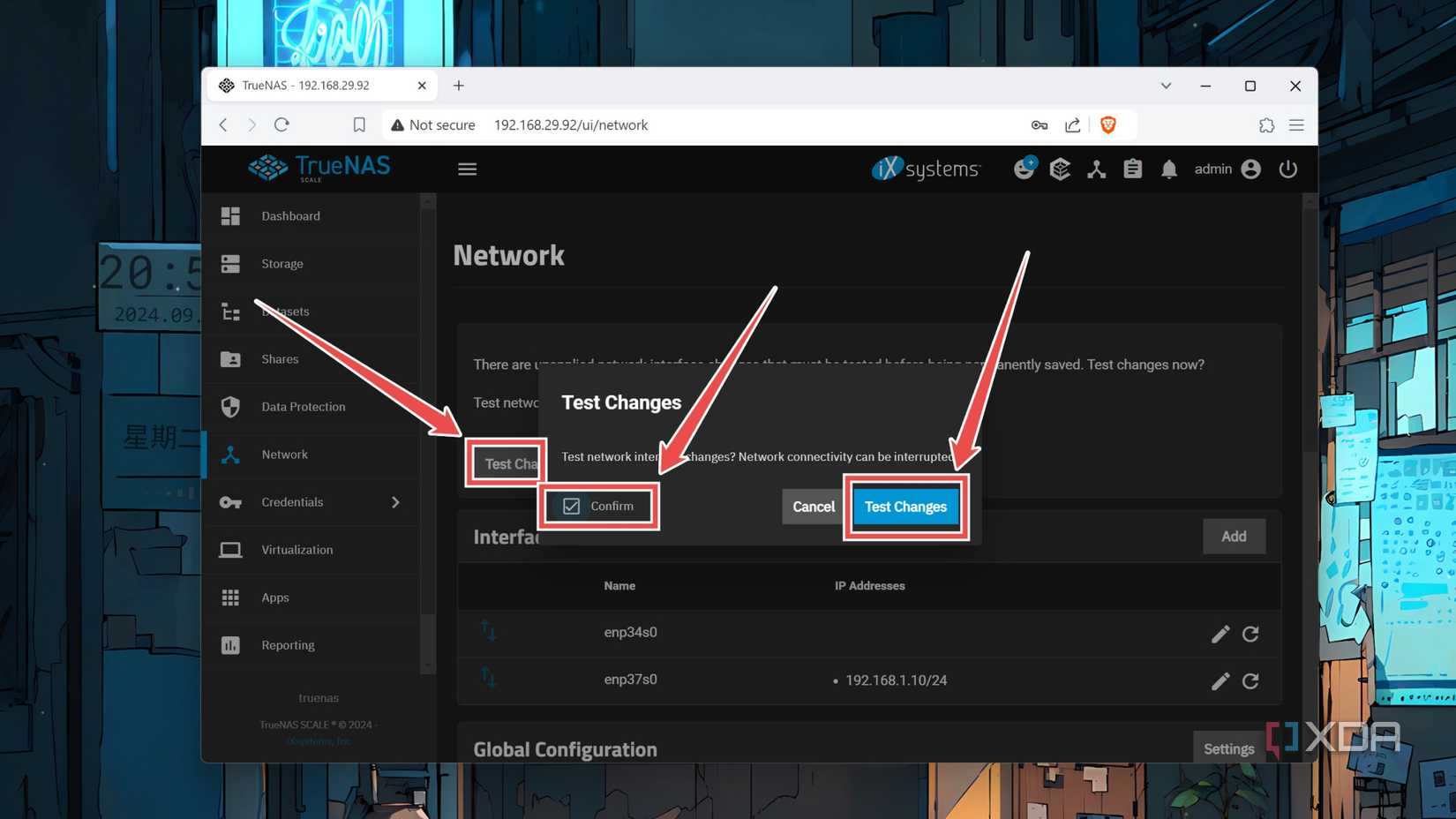This screenshot has width=1456, height=819.
Task: Toggle the Confirm checkbox
Action: pyautogui.click(x=572, y=507)
